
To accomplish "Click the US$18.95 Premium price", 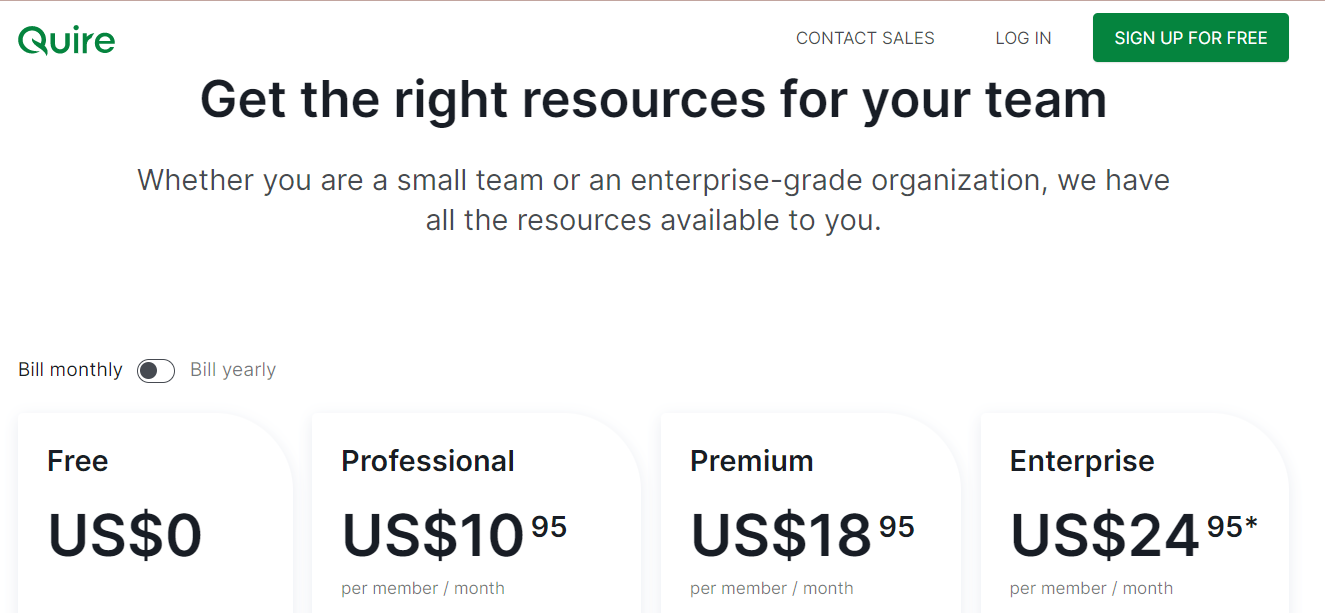I will coord(802,535).
